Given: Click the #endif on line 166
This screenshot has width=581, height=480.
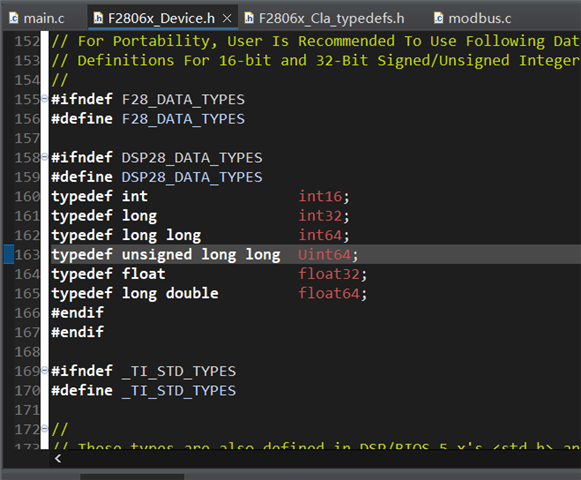Looking at the screenshot, I should [77, 313].
